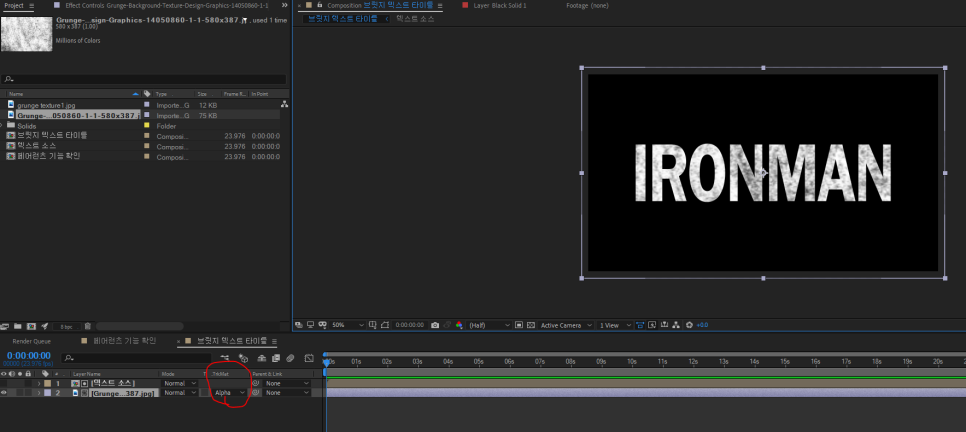Delete selected project item with trash icon
Viewport: 966px width, 432px height.
tap(87, 326)
